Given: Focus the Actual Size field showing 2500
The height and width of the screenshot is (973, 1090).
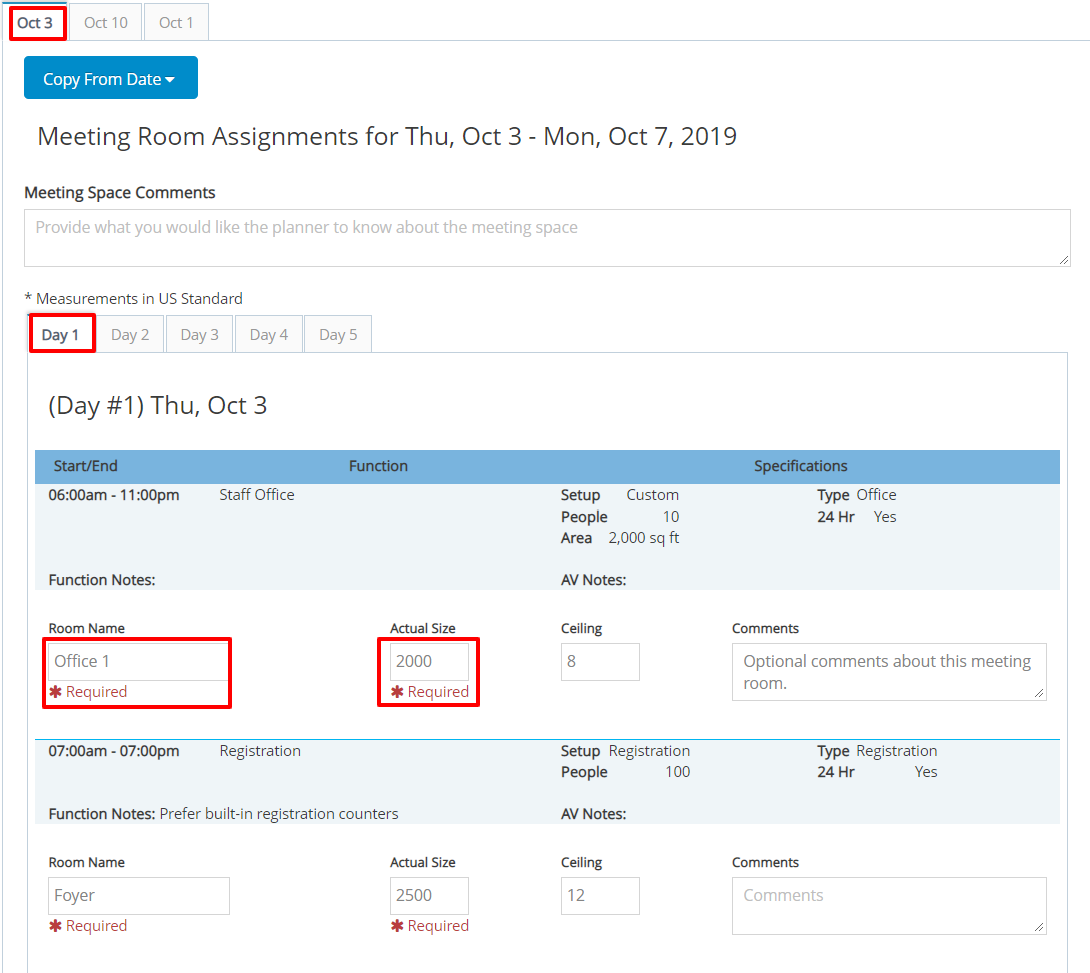Looking at the screenshot, I should tap(428, 895).
